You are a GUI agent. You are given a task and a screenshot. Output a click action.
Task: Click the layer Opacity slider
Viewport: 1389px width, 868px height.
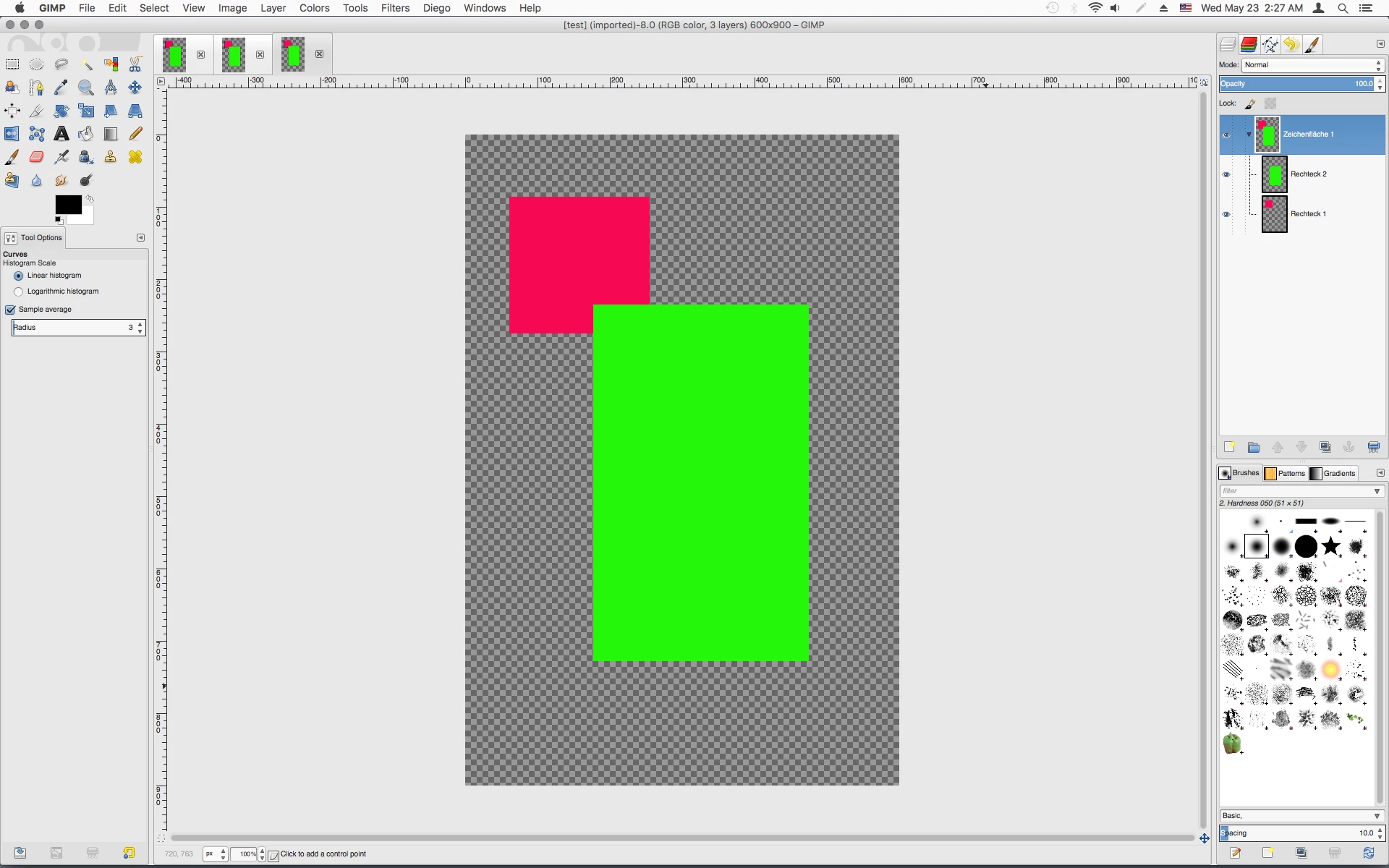coord(1296,84)
